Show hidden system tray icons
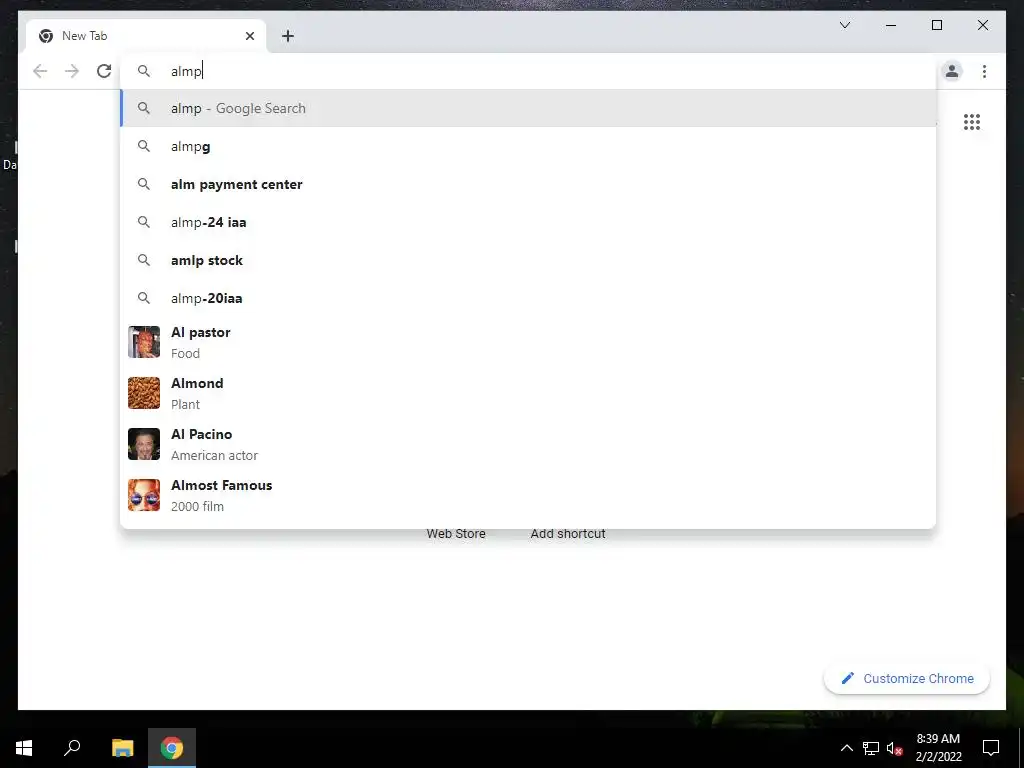This screenshot has height=768, width=1024. (x=846, y=748)
